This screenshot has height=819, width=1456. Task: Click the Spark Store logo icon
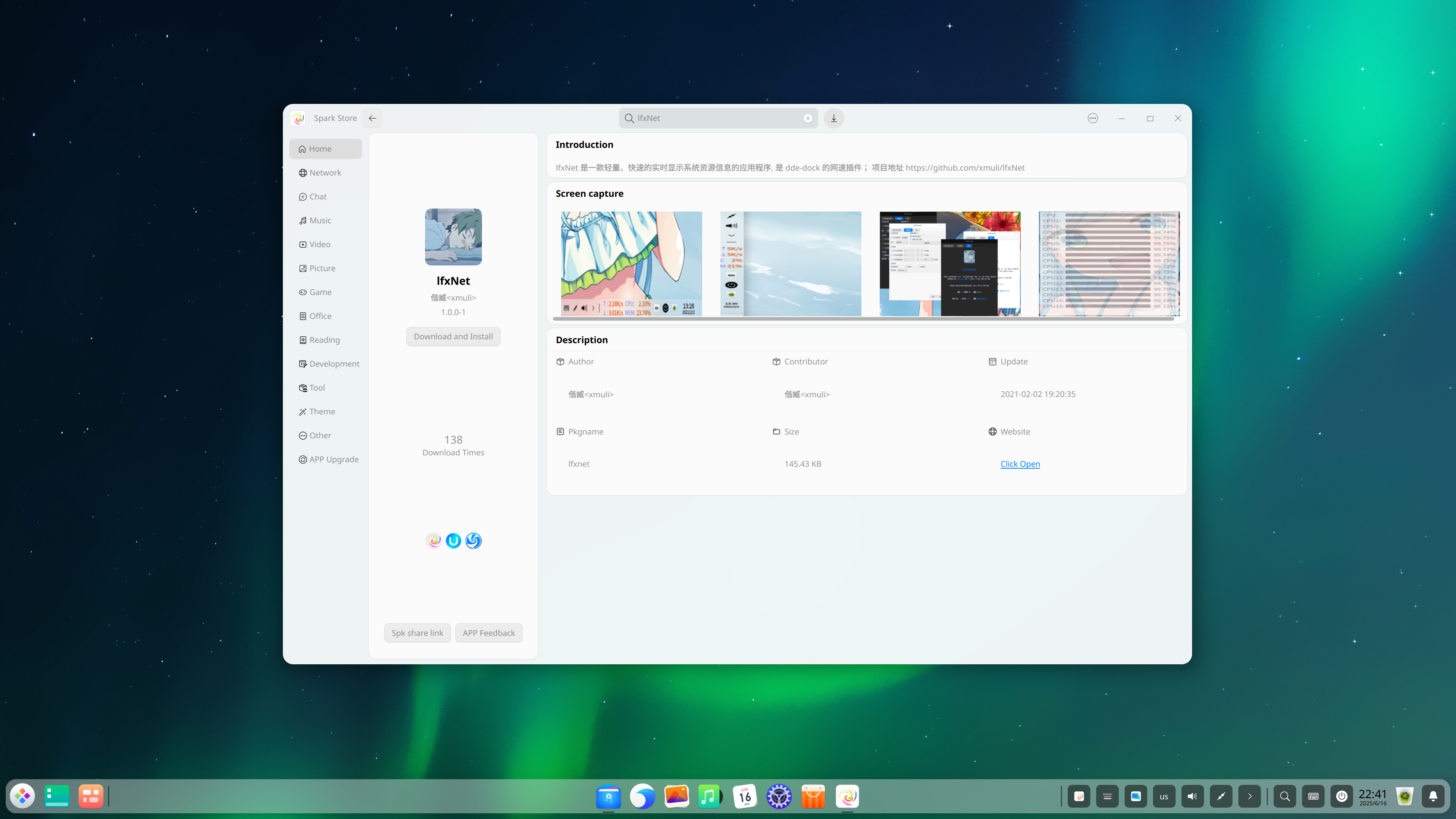point(298,118)
